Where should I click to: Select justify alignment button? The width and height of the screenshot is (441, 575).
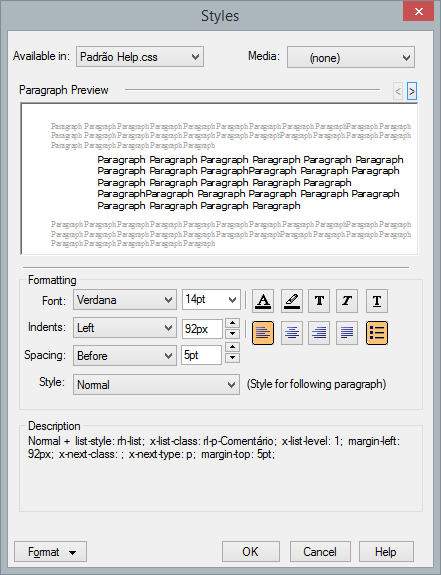coord(347,333)
